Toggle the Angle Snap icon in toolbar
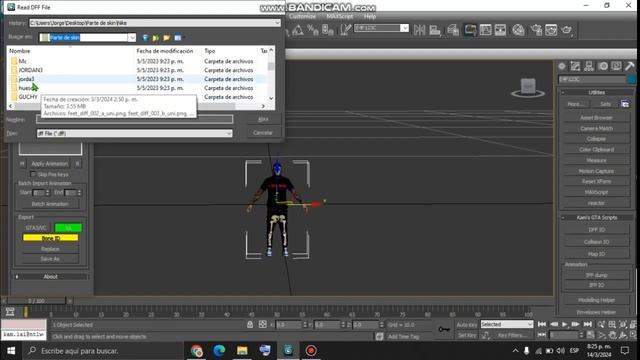640x360 pixels. click(x=298, y=30)
